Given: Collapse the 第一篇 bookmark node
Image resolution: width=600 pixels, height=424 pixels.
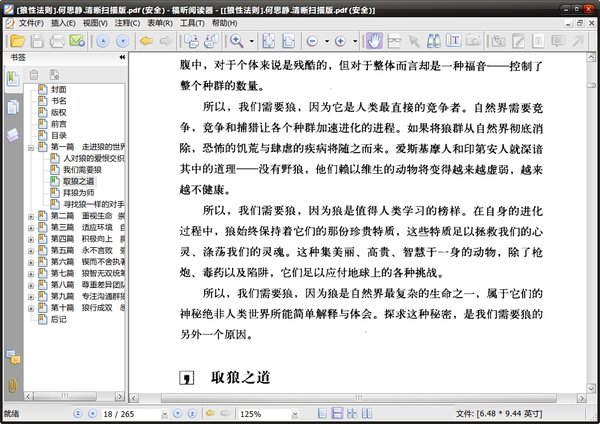Looking at the screenshot, I should coord(31,147).
